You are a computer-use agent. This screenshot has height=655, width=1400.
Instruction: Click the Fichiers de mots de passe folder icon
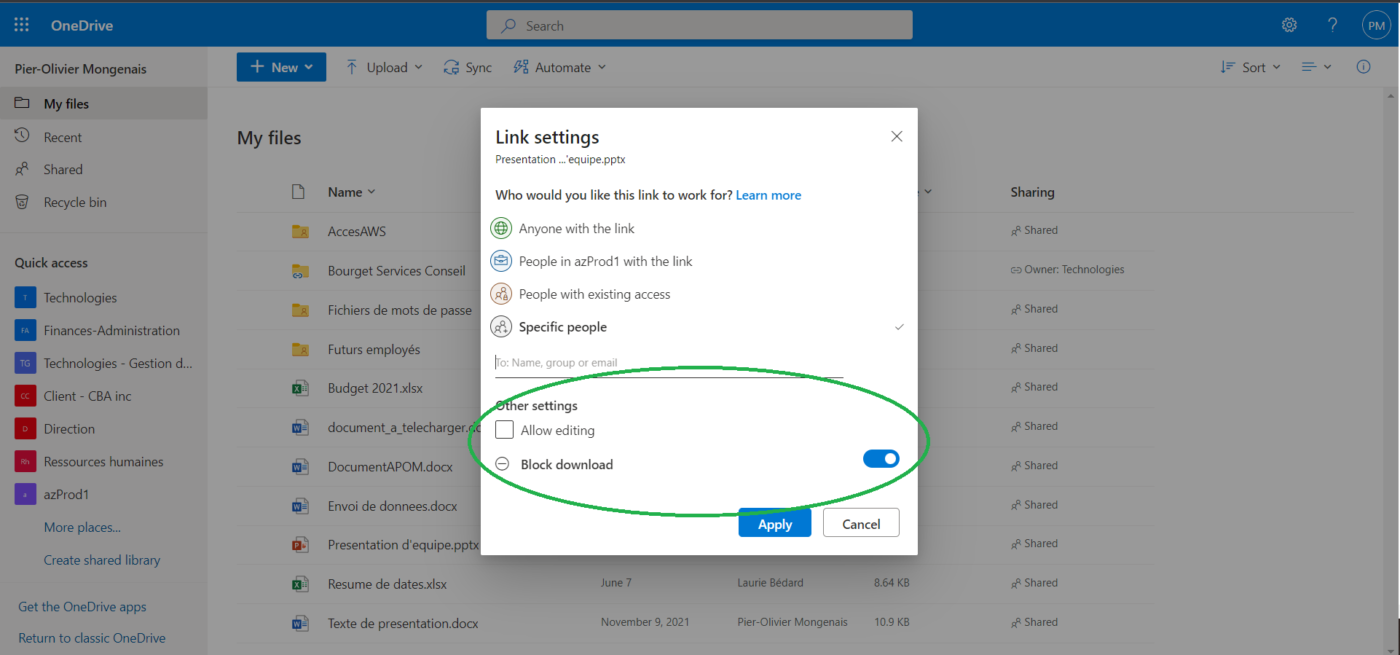(x=300, y=310)
